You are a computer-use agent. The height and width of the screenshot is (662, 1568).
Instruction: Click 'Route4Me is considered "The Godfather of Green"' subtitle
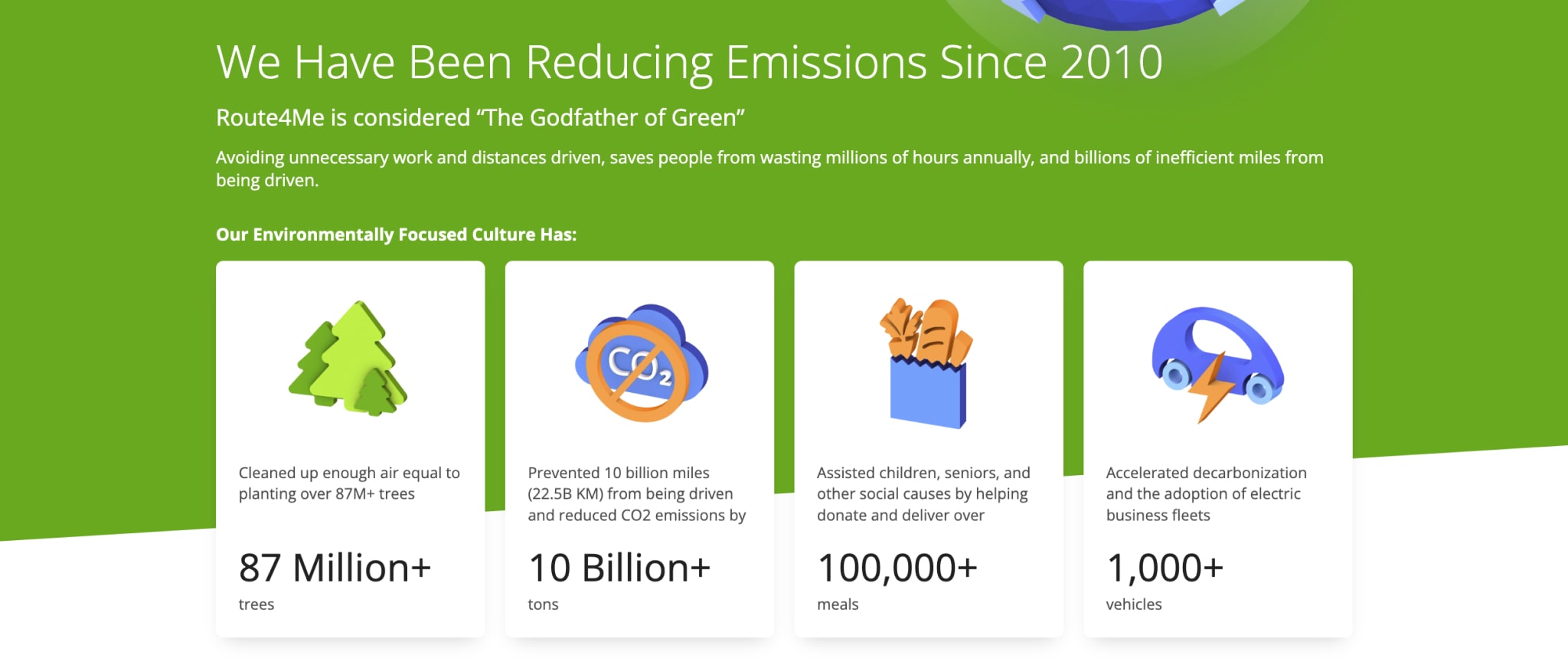pos(480,117)
